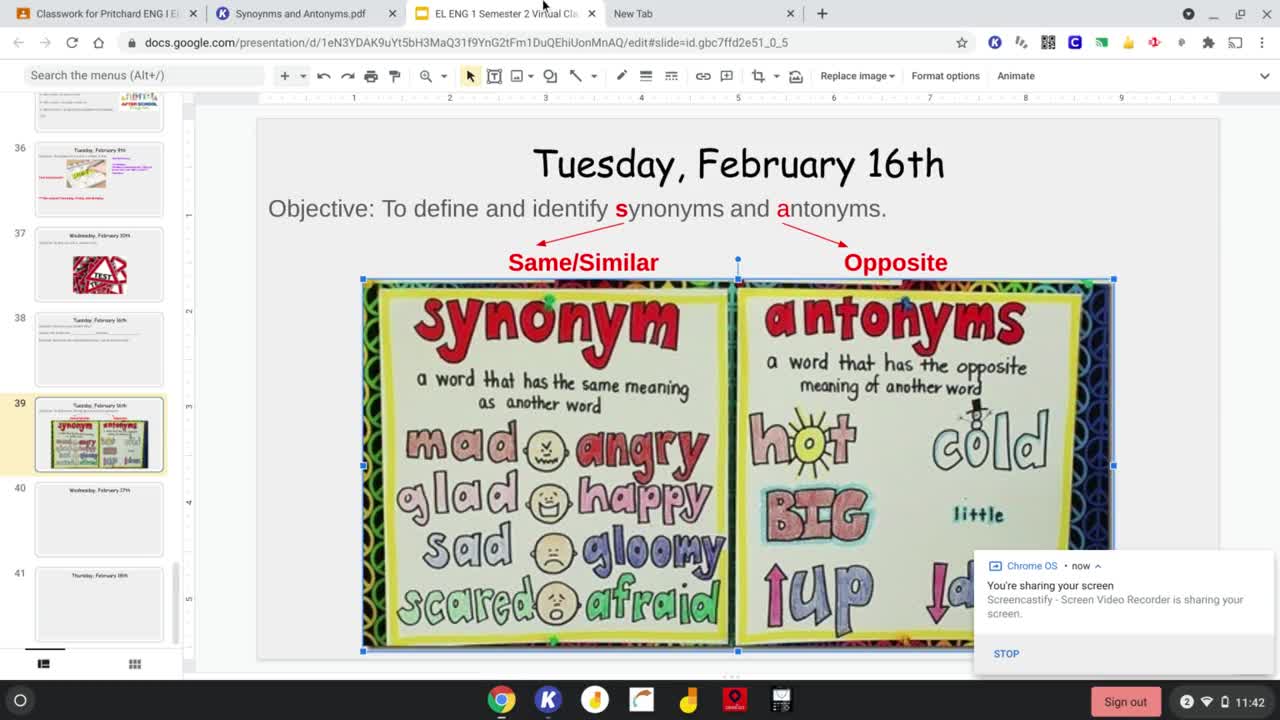
Task: Click the browser Reload button
Action: 72,43
